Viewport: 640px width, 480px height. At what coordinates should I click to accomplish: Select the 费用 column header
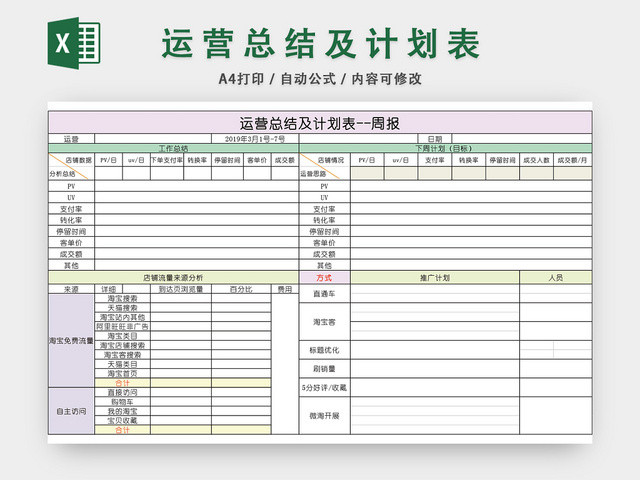(285, 289)
